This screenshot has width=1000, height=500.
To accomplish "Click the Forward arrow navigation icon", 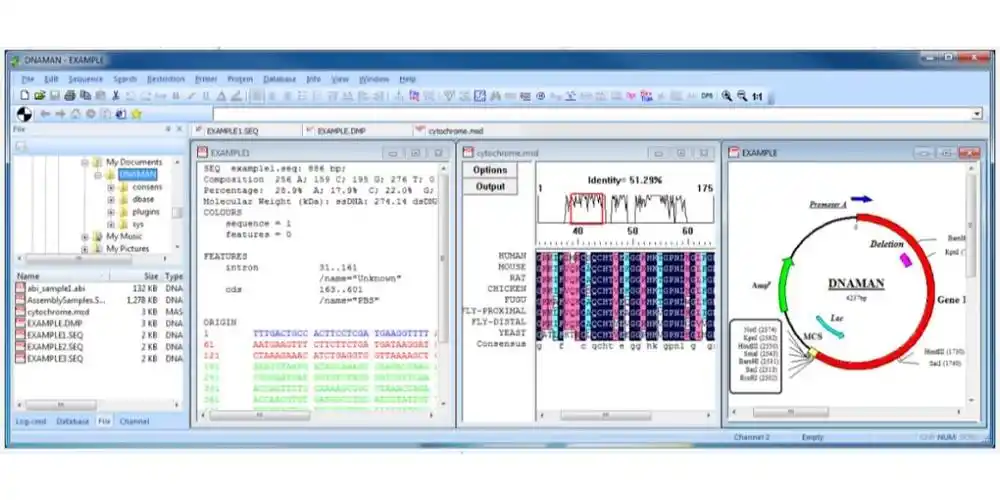I will pos(60,114).
